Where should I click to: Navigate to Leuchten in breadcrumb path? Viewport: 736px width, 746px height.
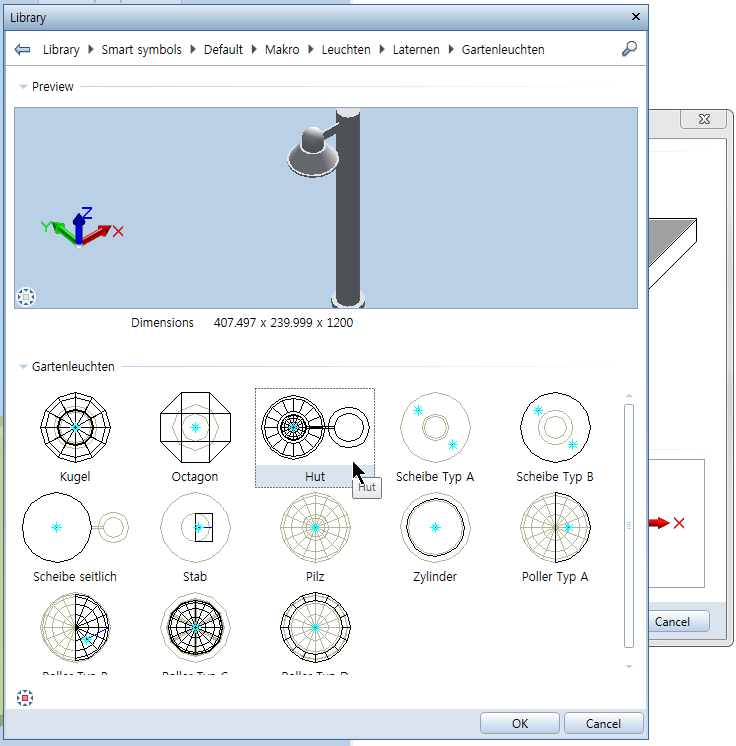click(x=345, y=49)
